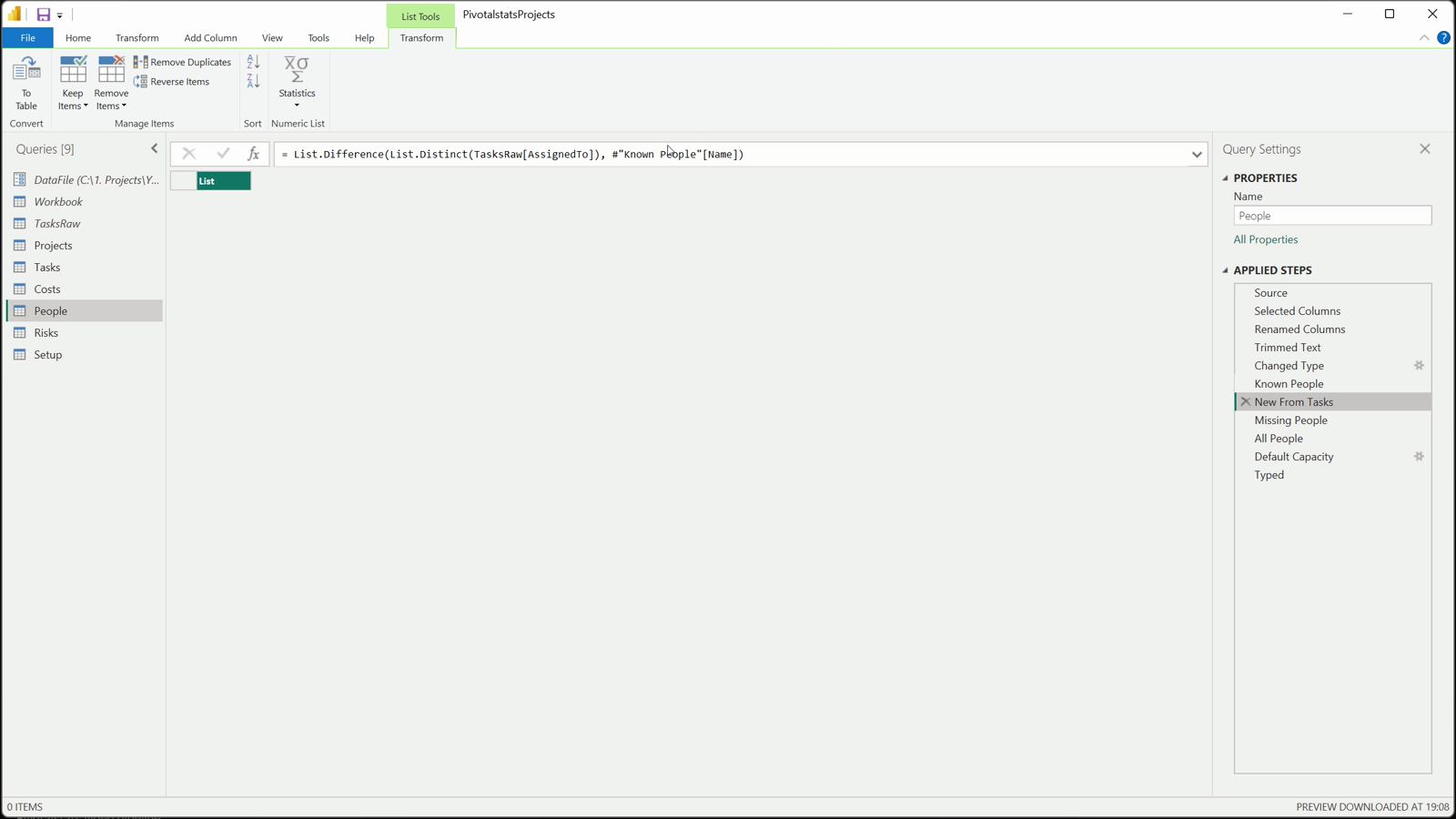This screenshot has width=1456, height=819.
Task: Collapse the PROPERTIES section
Action: (x=1225, y=178)
